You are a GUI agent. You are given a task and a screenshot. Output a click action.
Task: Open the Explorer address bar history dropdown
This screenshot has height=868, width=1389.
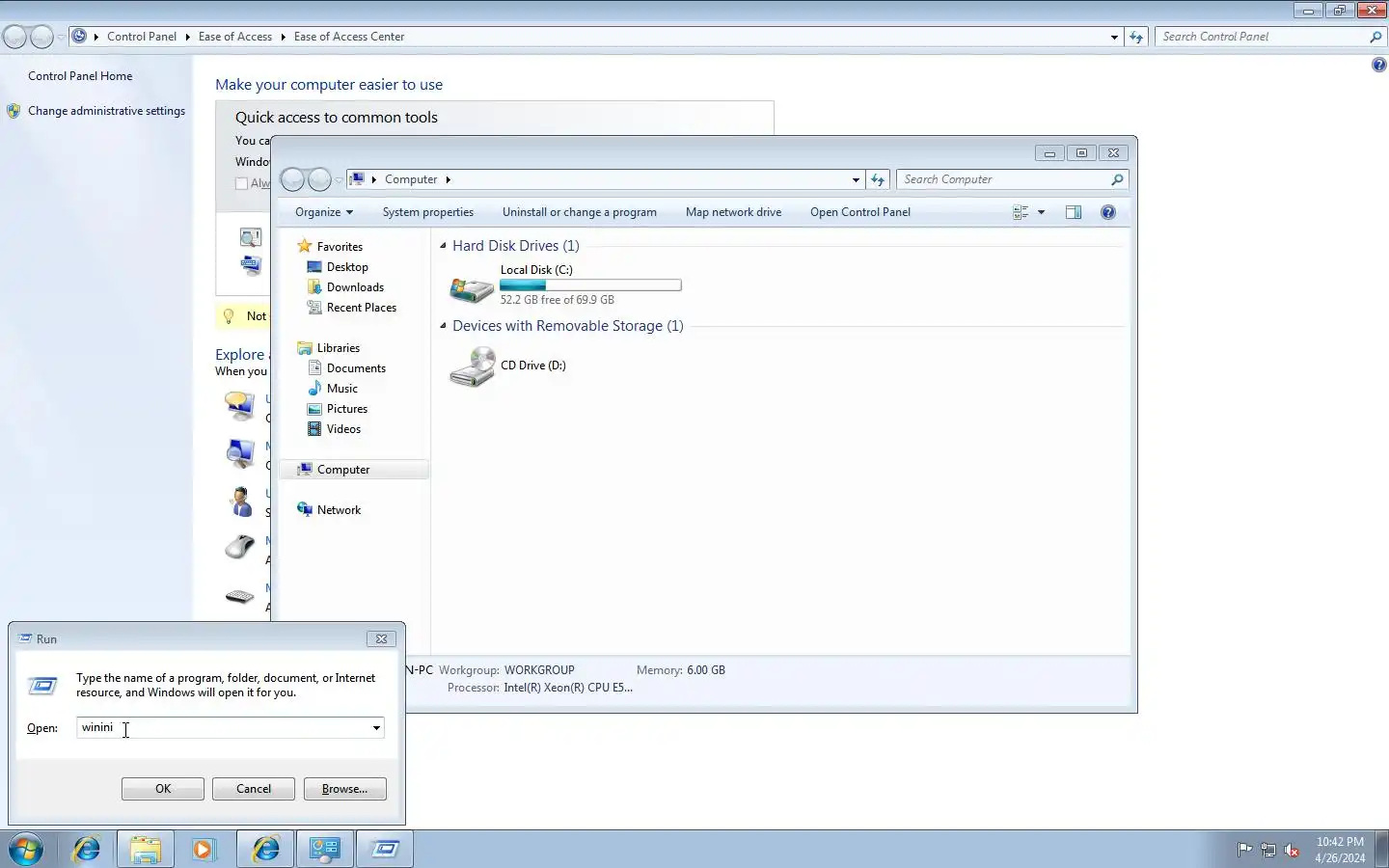[856, 179]
